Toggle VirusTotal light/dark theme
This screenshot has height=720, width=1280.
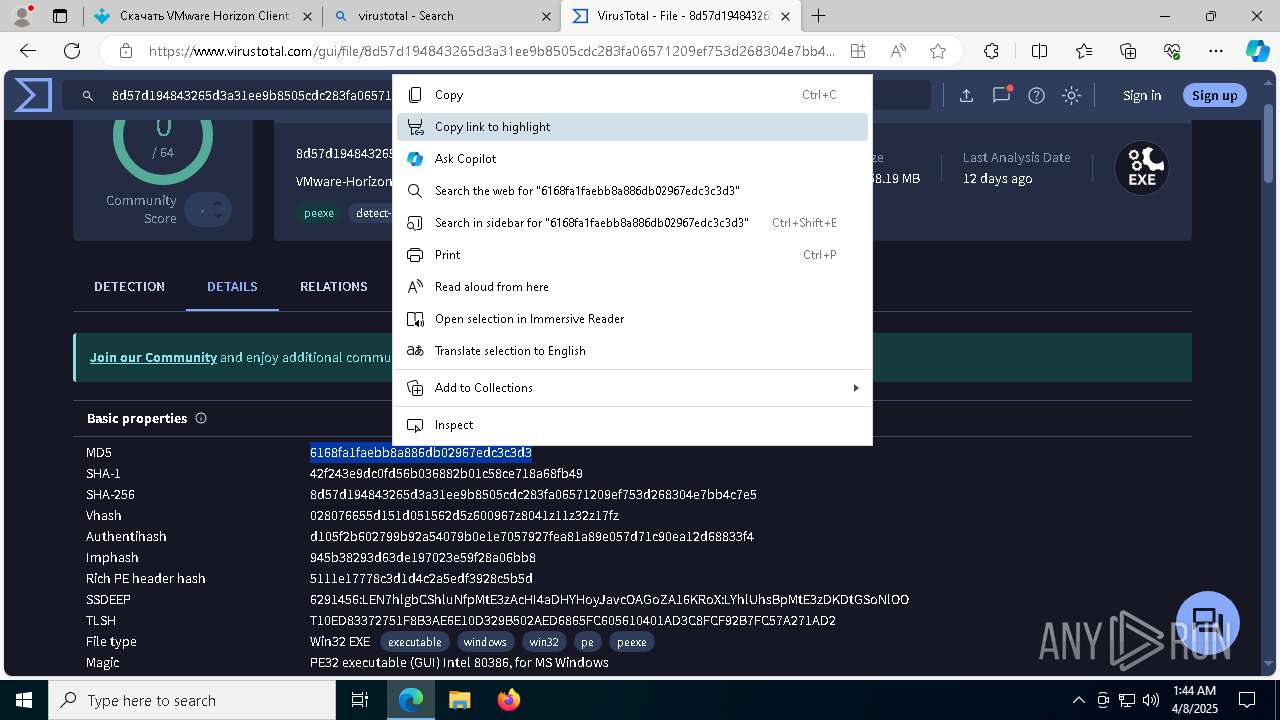click(x=1071, y=95)
